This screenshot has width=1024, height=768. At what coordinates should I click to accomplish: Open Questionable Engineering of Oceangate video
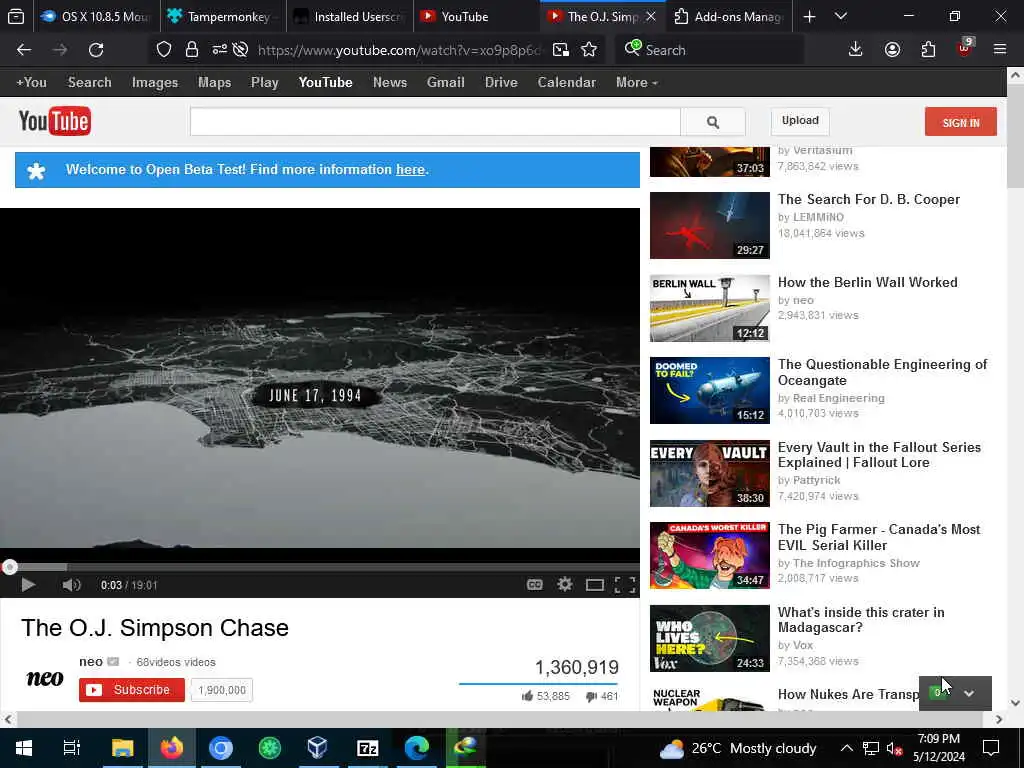coord(882,372)
